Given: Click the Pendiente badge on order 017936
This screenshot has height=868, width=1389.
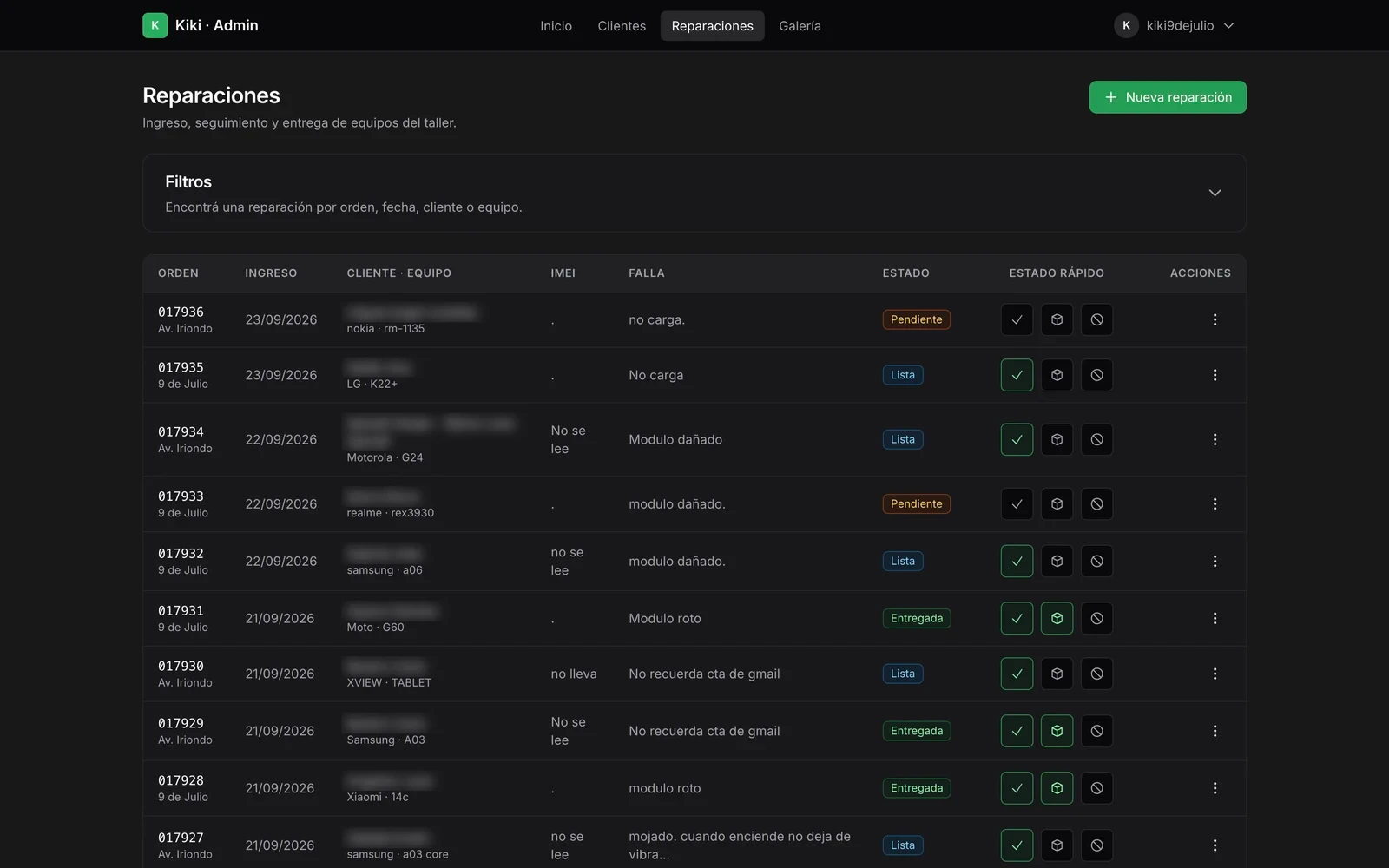Looking at the screenshot, I should click(916, 319).
